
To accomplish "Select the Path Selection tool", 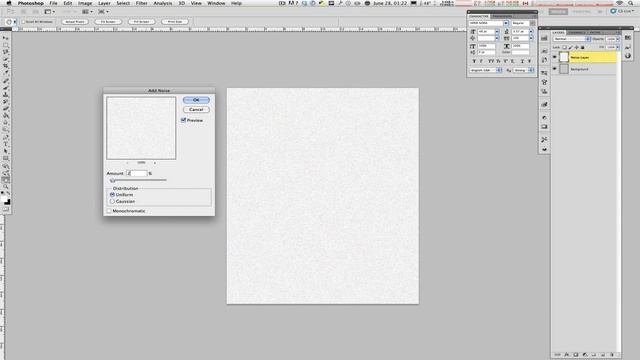I will click(6, 151).
